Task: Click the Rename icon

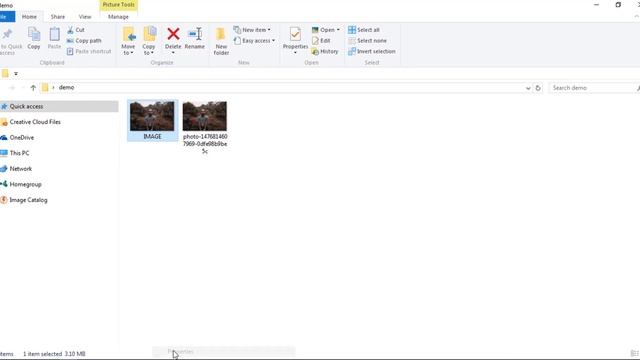Action: coord(195,34)
